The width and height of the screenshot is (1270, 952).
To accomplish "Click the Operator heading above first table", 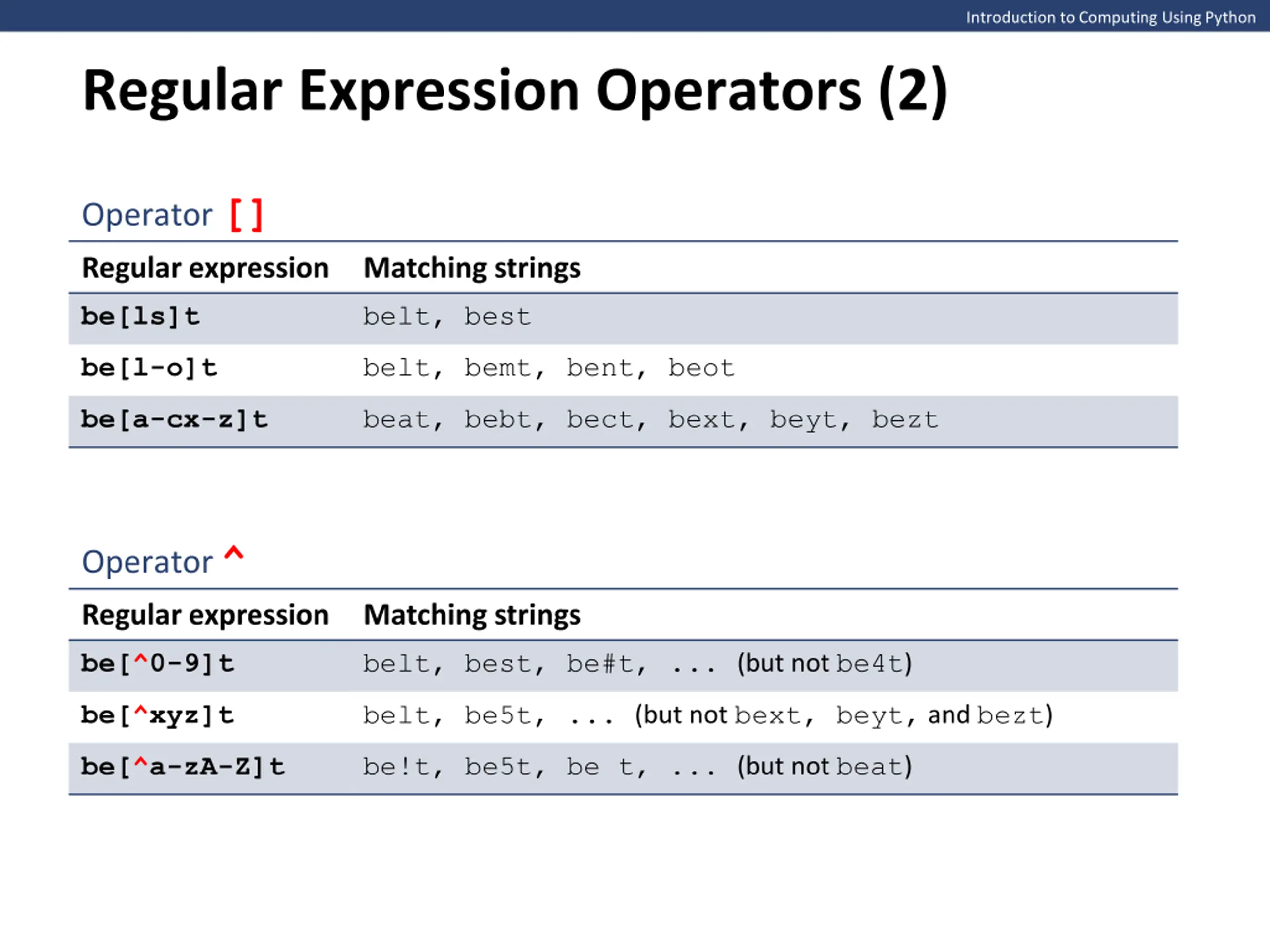I will click(147, 215).
